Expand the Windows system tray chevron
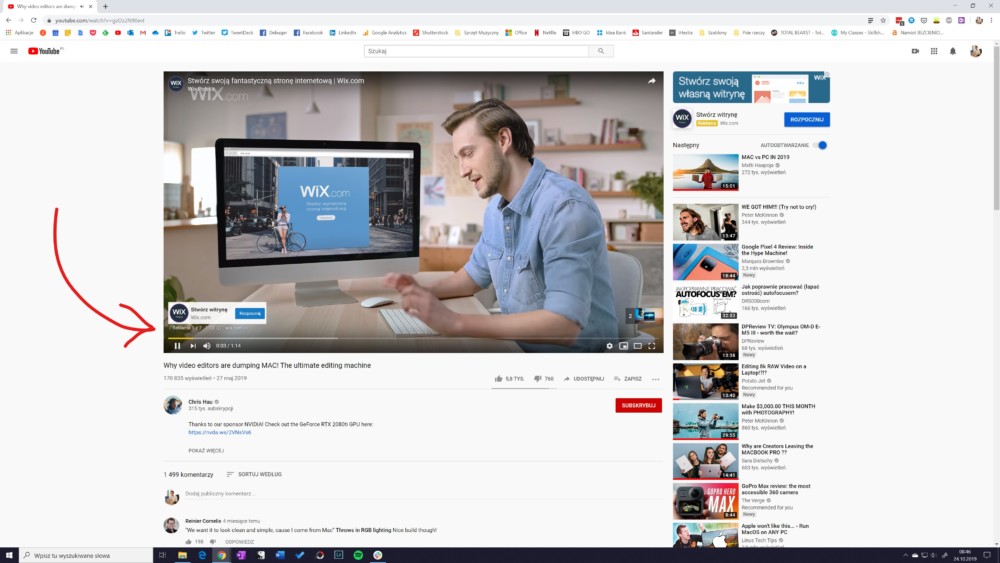Viewport: 1000px width, 563px height. click(905, 555)
